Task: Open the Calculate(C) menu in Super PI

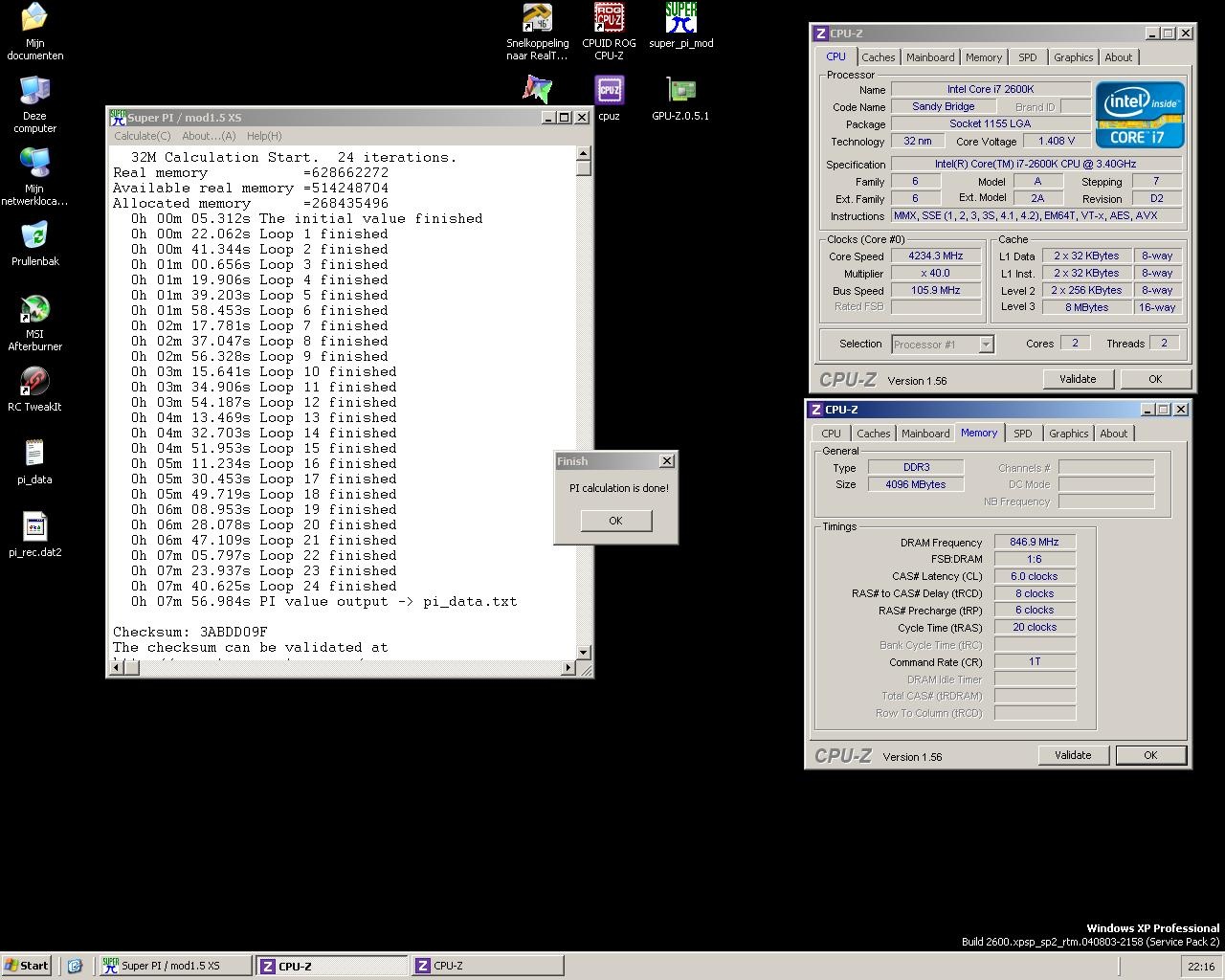Action: 143,136
